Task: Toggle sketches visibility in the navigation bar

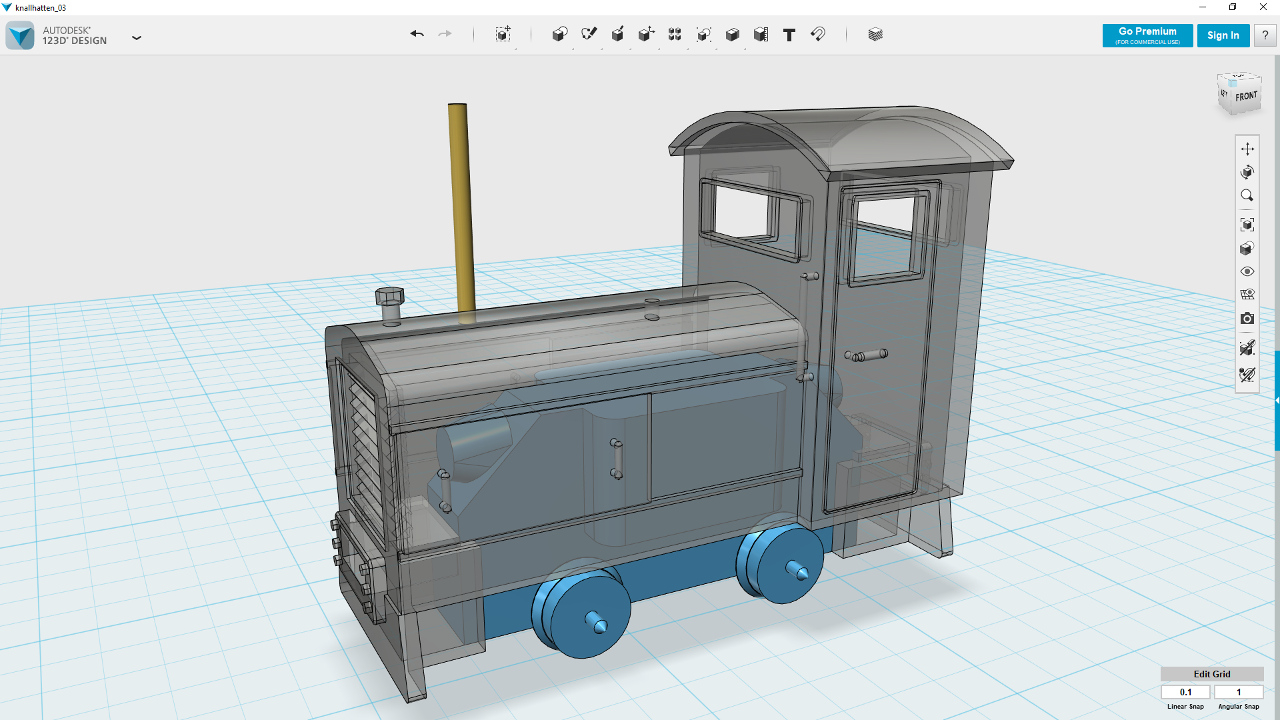Action: [1247, 375]
